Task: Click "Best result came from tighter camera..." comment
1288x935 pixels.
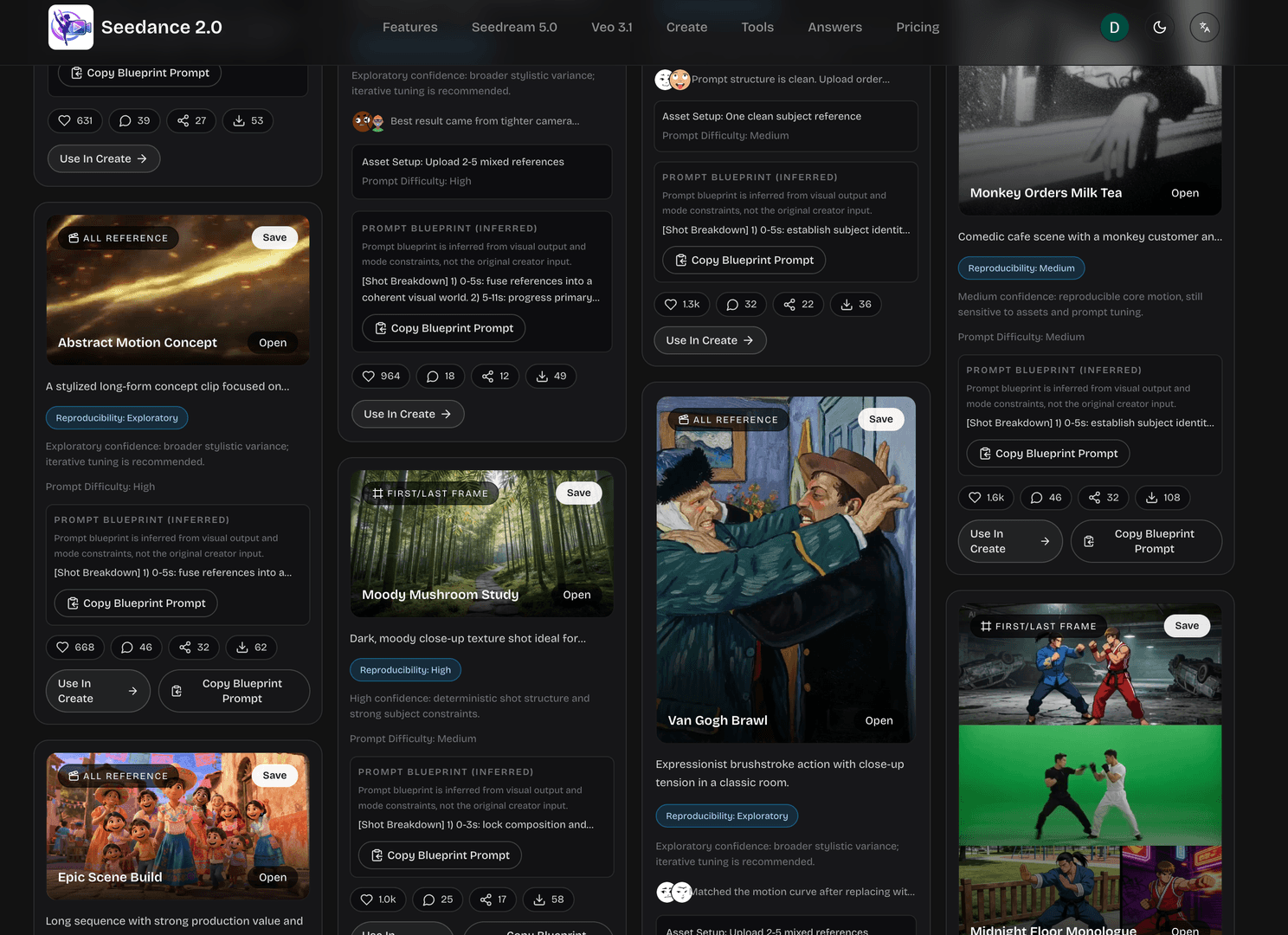Action: point(485,121)
